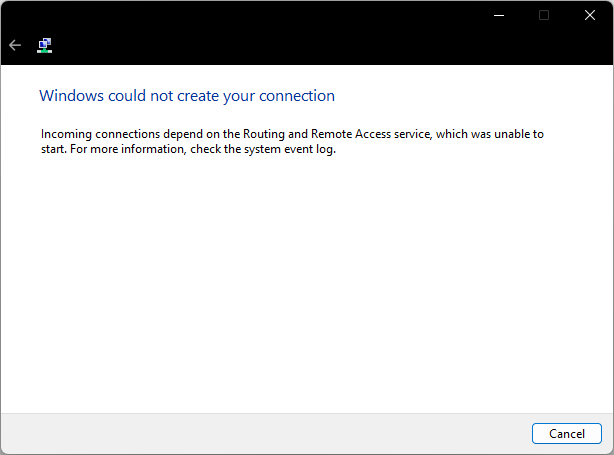Click the Cancel button
This screenshot has width=614, height=455.
(566, 433)
